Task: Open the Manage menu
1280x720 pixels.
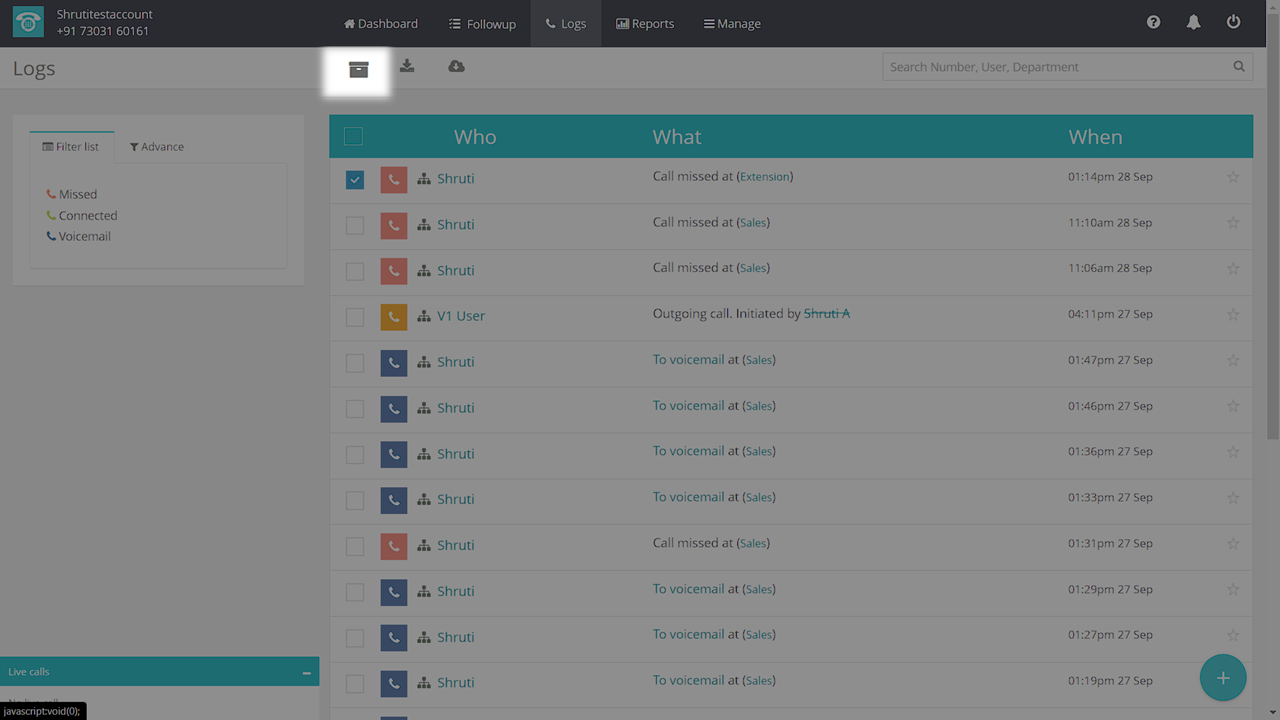Action: point(732,23)
